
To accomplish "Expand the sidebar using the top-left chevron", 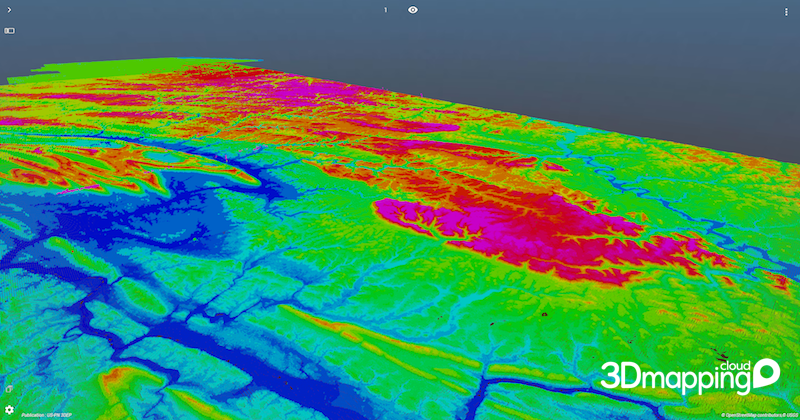I will pos(8,10).
